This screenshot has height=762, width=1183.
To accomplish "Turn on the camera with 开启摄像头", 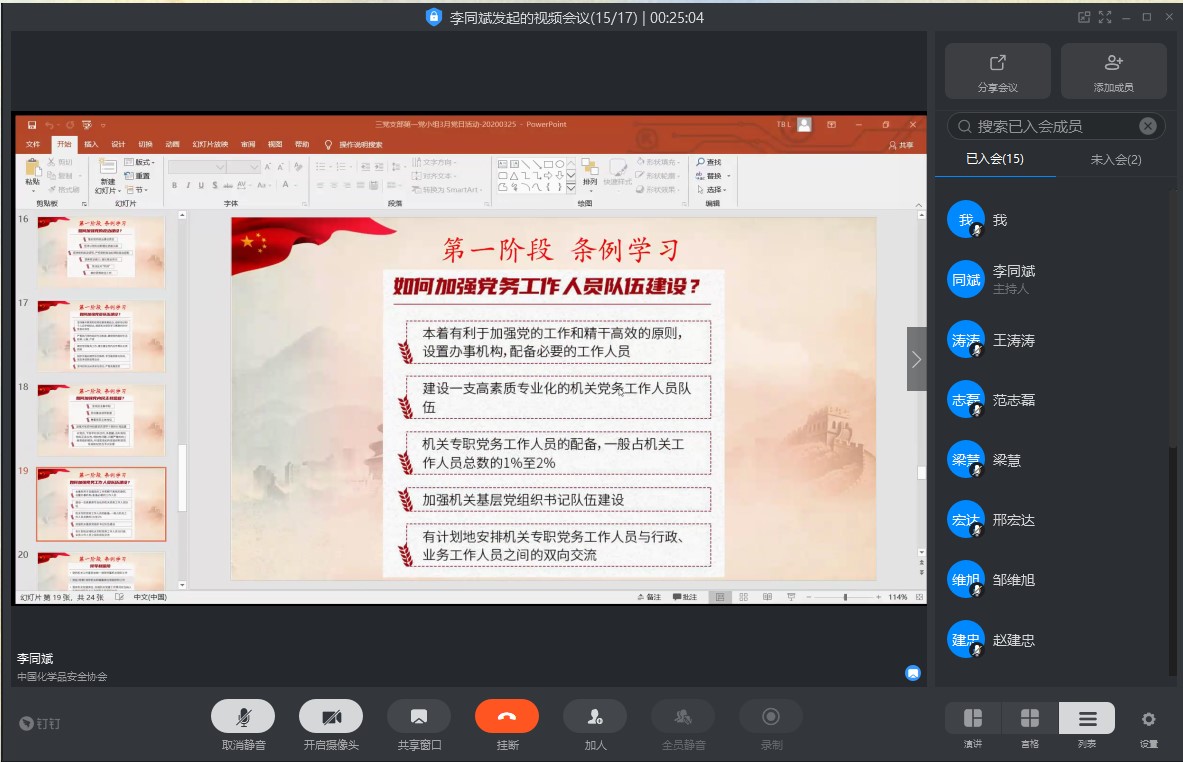I will 331,716.
